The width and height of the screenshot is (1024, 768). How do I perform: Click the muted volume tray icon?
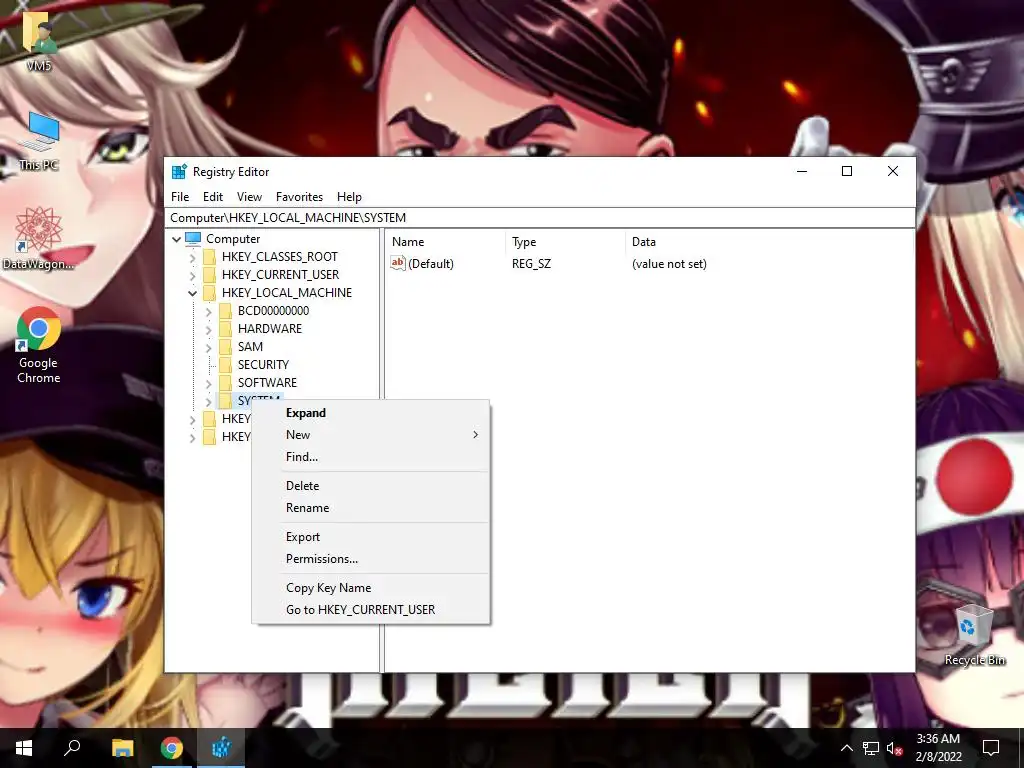(x=895, y=748)
